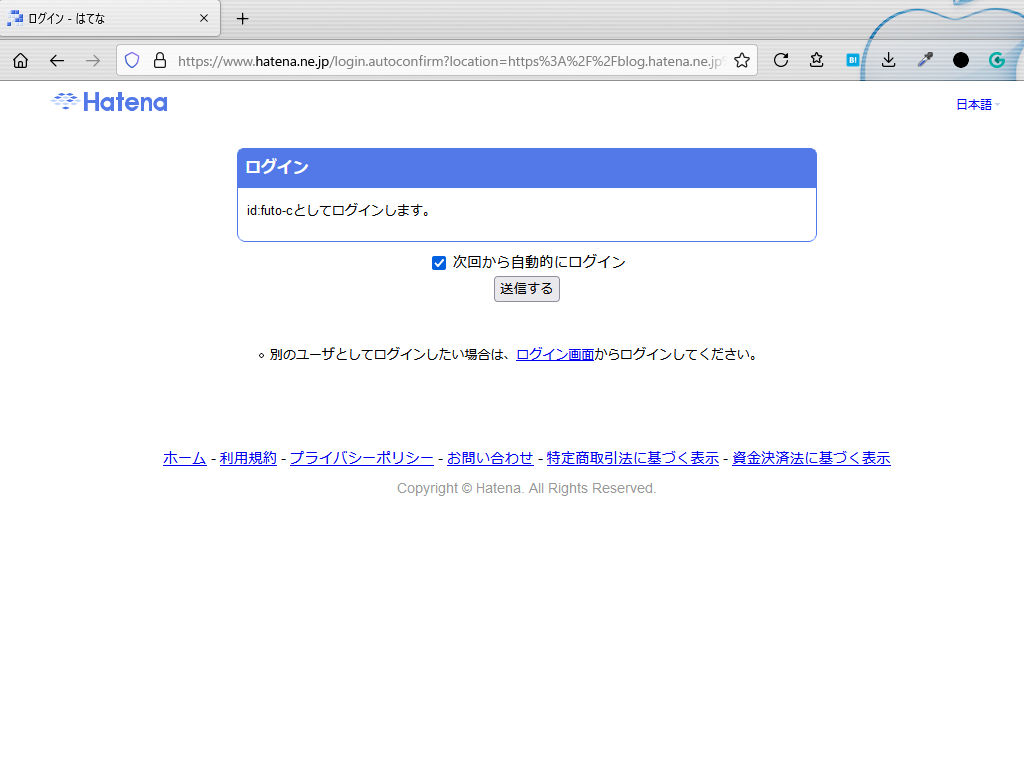Open 資金決済法に基づく表示 link
This screenshot has height=768, width=1024.
811,458
